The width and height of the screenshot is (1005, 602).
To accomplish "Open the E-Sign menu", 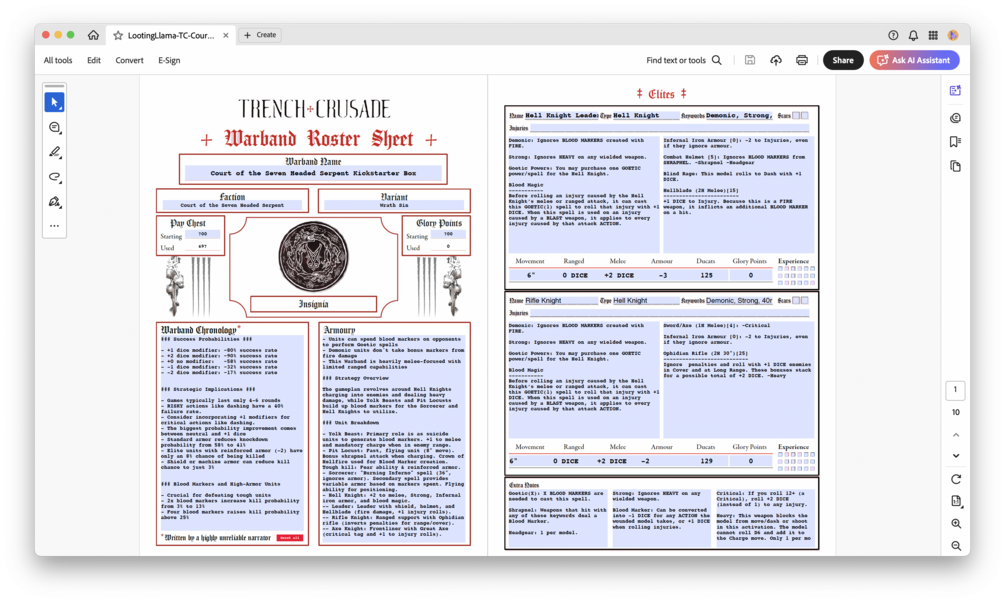I will coord(169,60).
